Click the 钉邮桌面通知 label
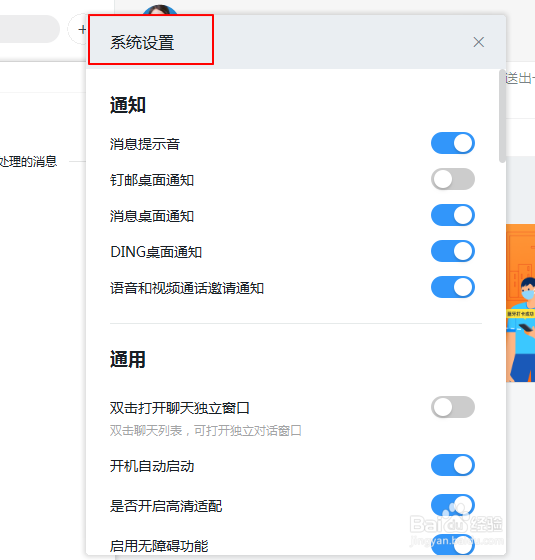This screenshot has width=535, height=560. coord(152,180)
